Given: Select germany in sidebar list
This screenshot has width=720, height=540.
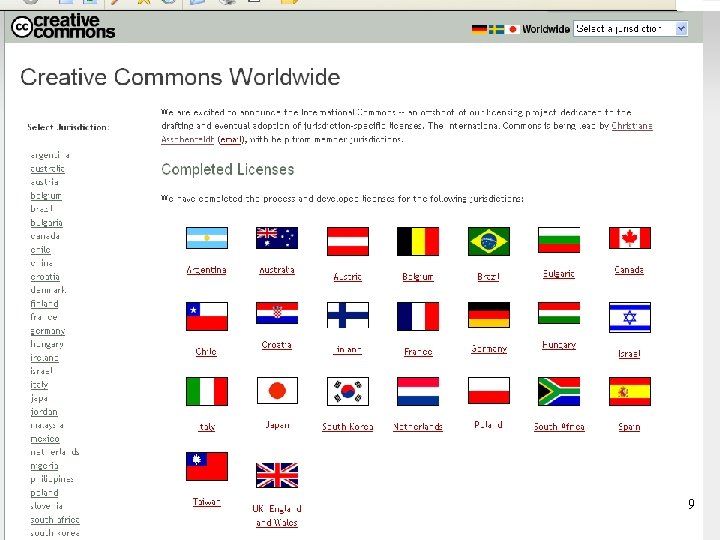Looking at the screenshot, I should click(48, 331).
